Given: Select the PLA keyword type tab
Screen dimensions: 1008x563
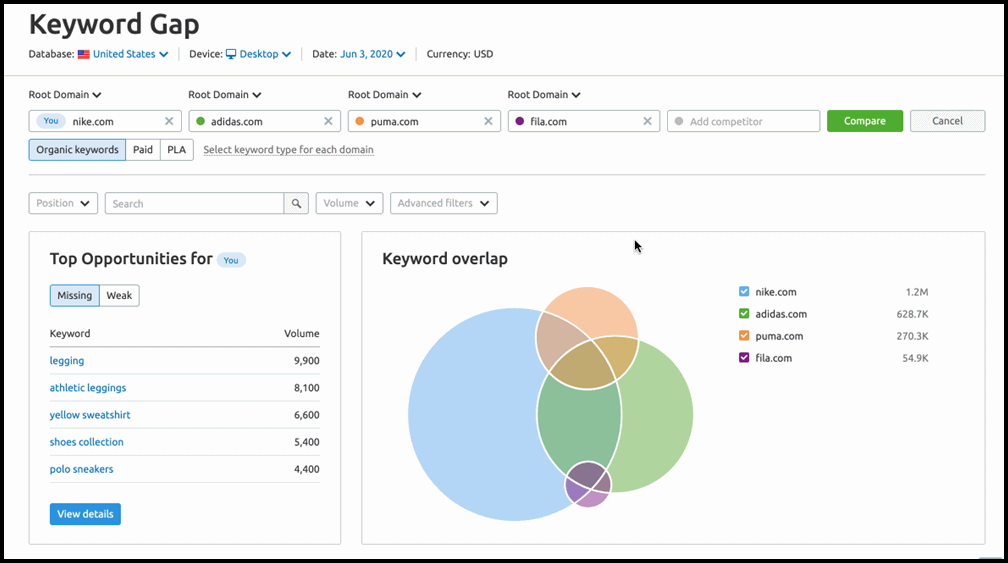Looking at the screenshot, I should [177, 150].
